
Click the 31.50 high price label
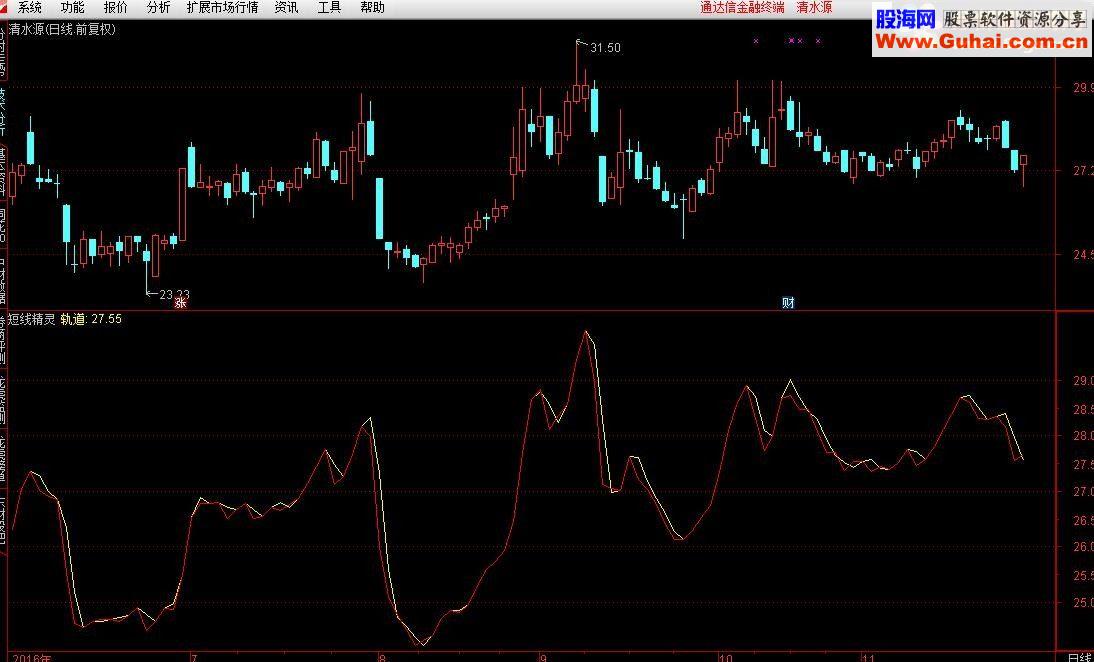605,47
